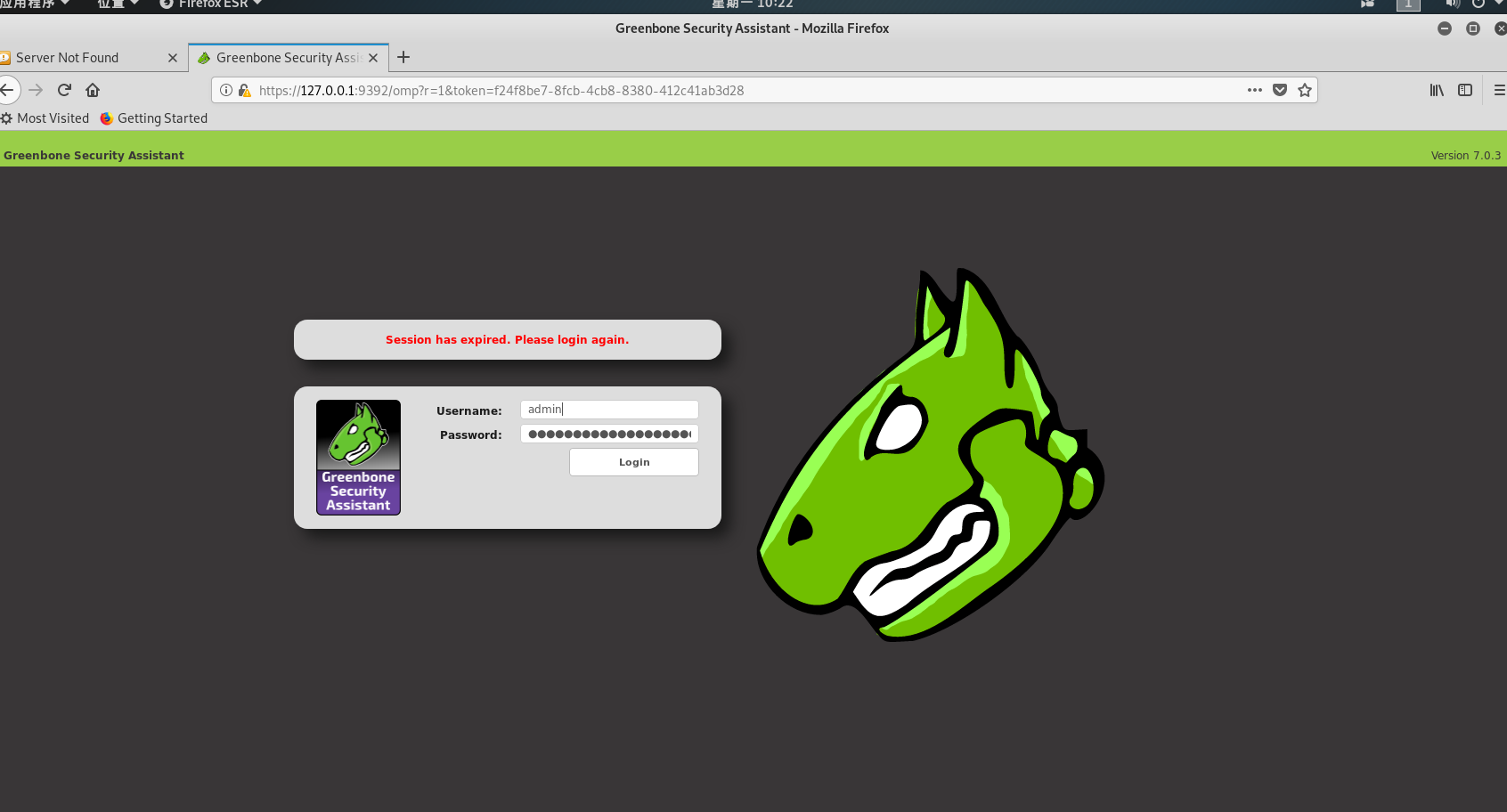Close the Greenbone Security Assistant tab
The width and height of the screenshot is (1507, 812).
pyautogui.click(x=373, y=58)
